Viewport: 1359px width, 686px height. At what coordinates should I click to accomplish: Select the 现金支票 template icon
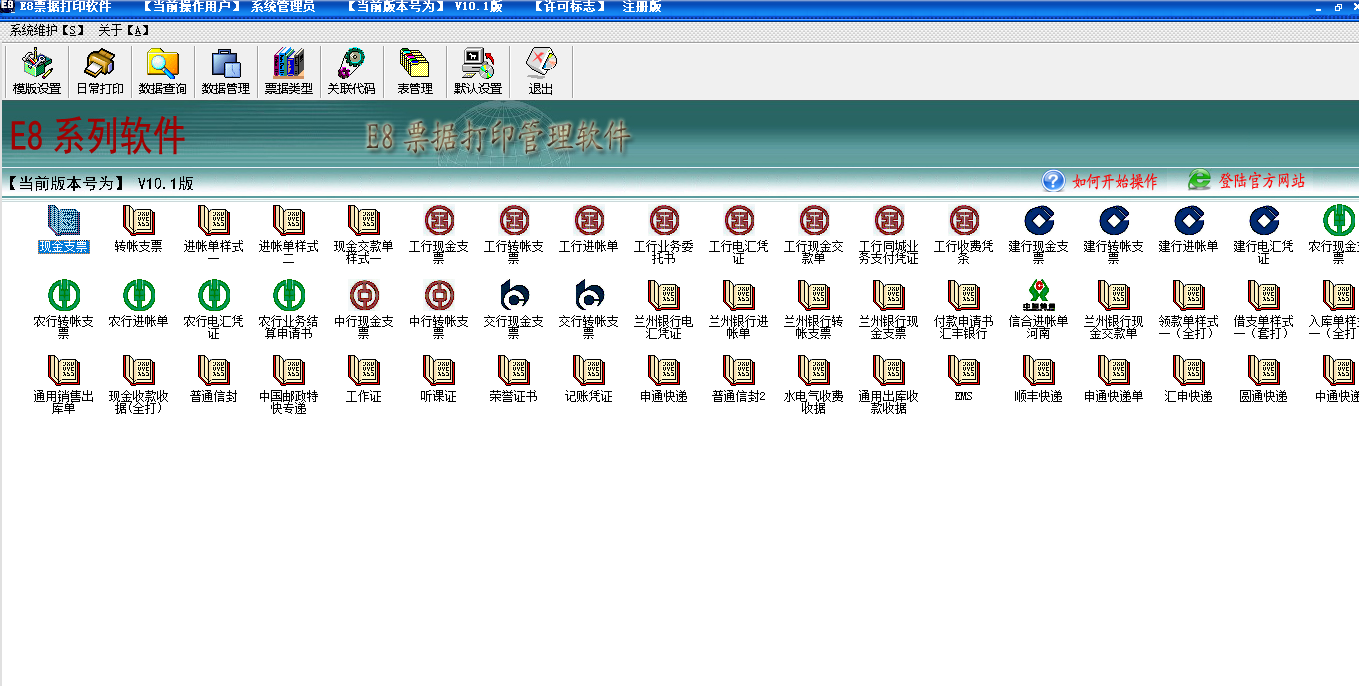(x=63, y=230)
